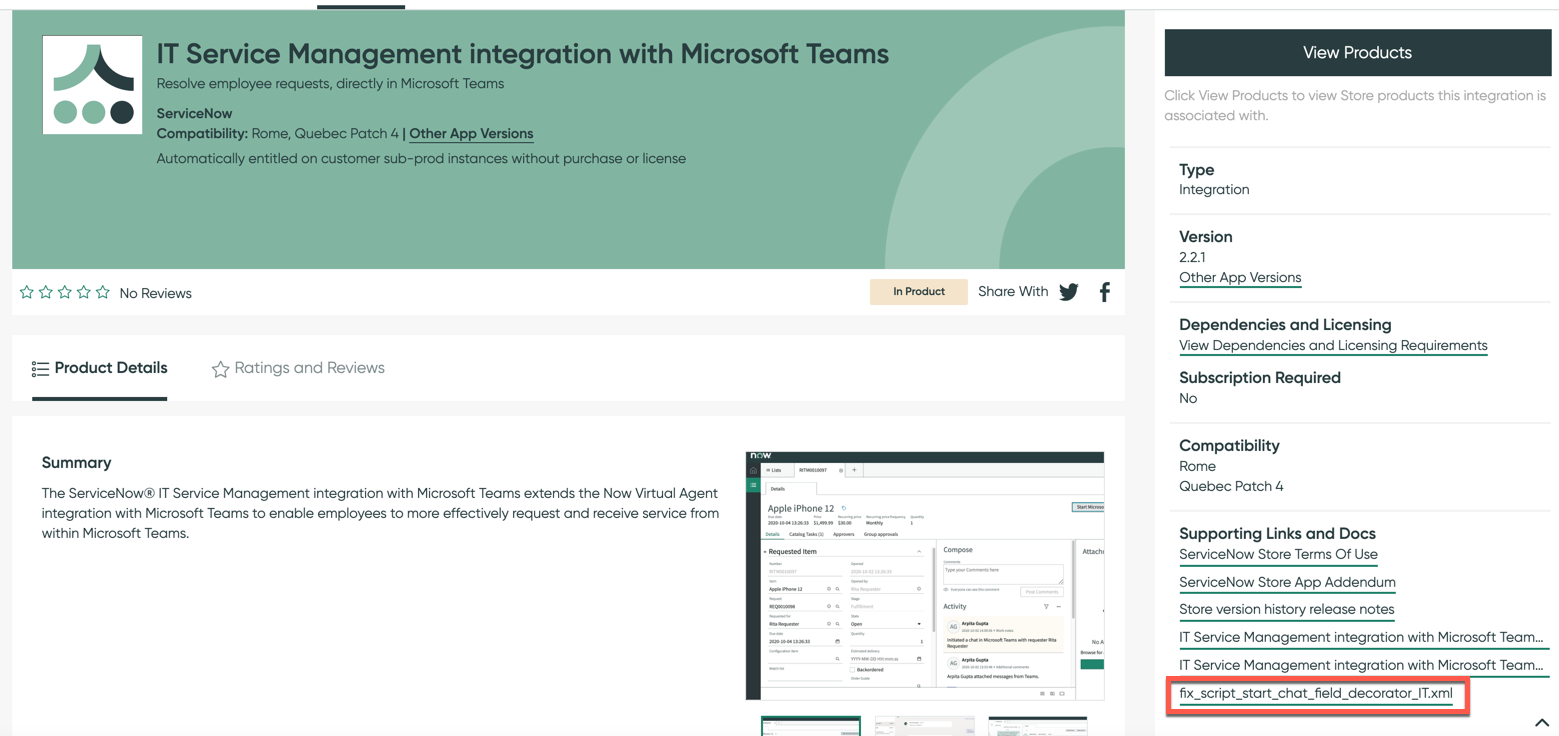Click the Subscription Required heading

pyautogui.click(x=1260, y=378)
